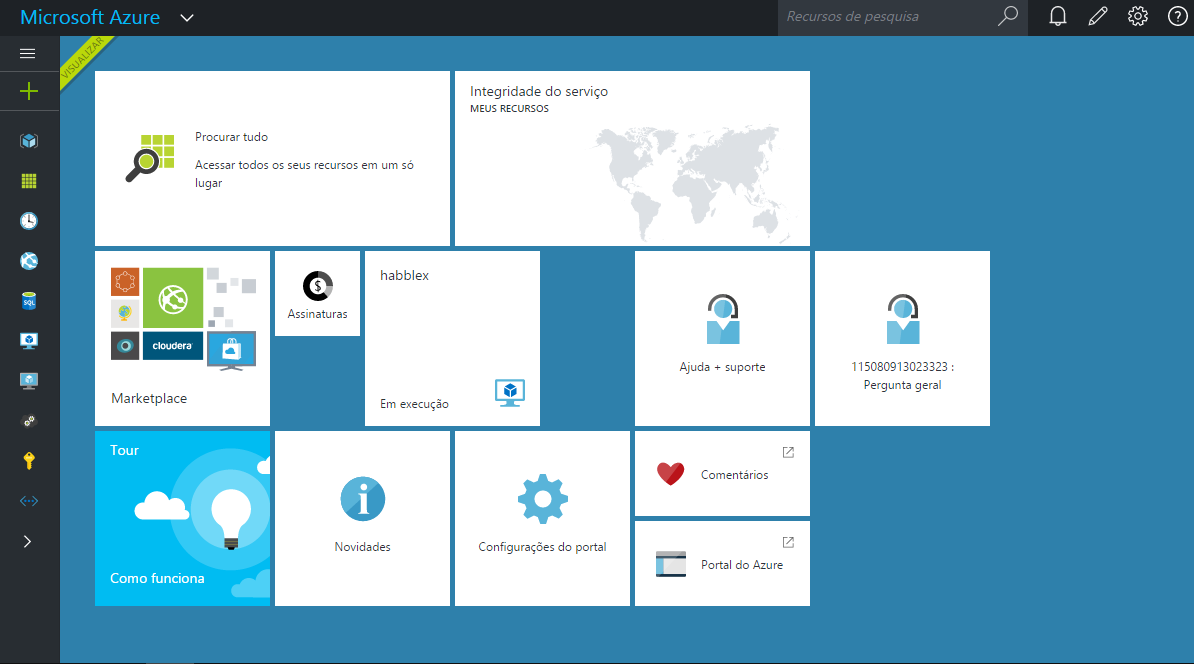Open the Novidades info tile
The width and height of the screenshot is (1194, 664).
coord(362,519)
